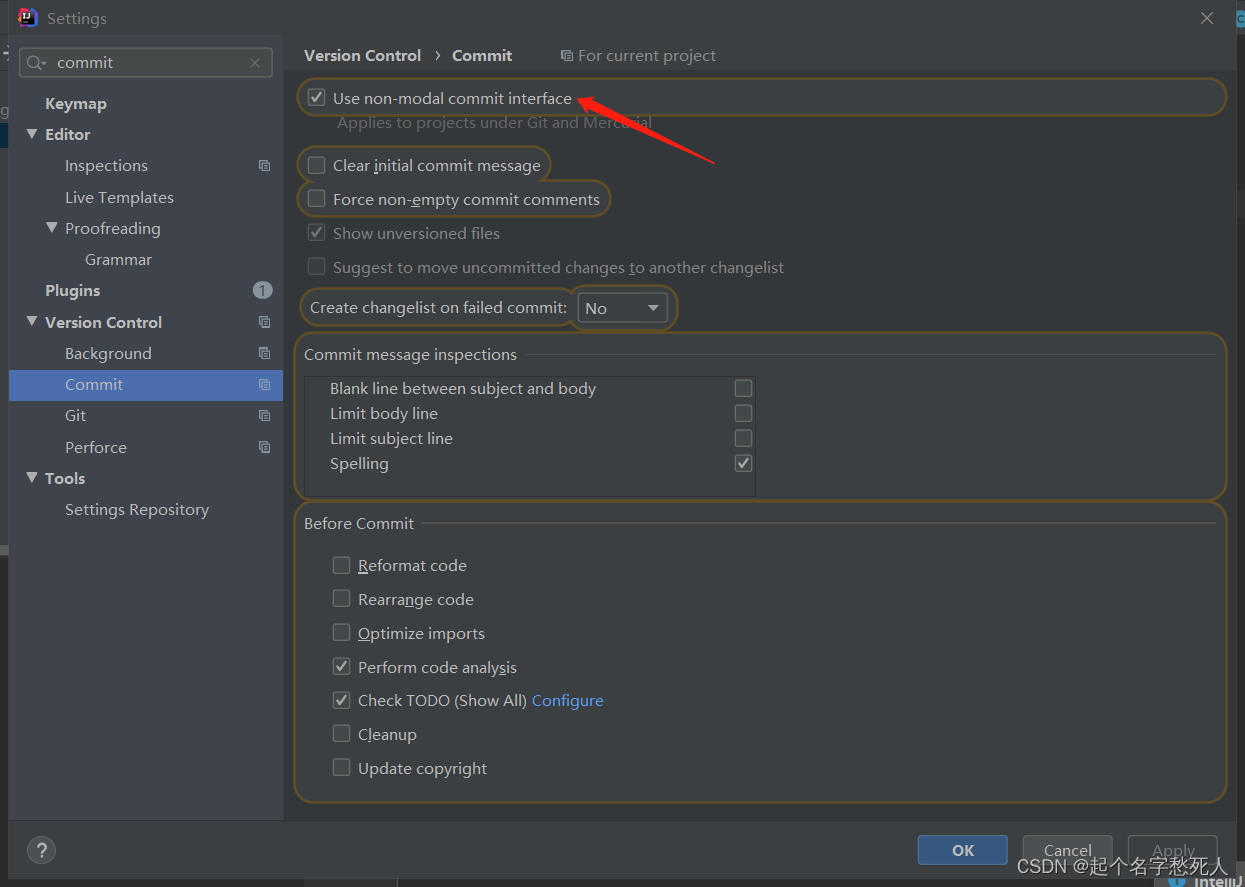Collapse the Tools tree section
Viewport: 1245px width, 887px height.
32,478
